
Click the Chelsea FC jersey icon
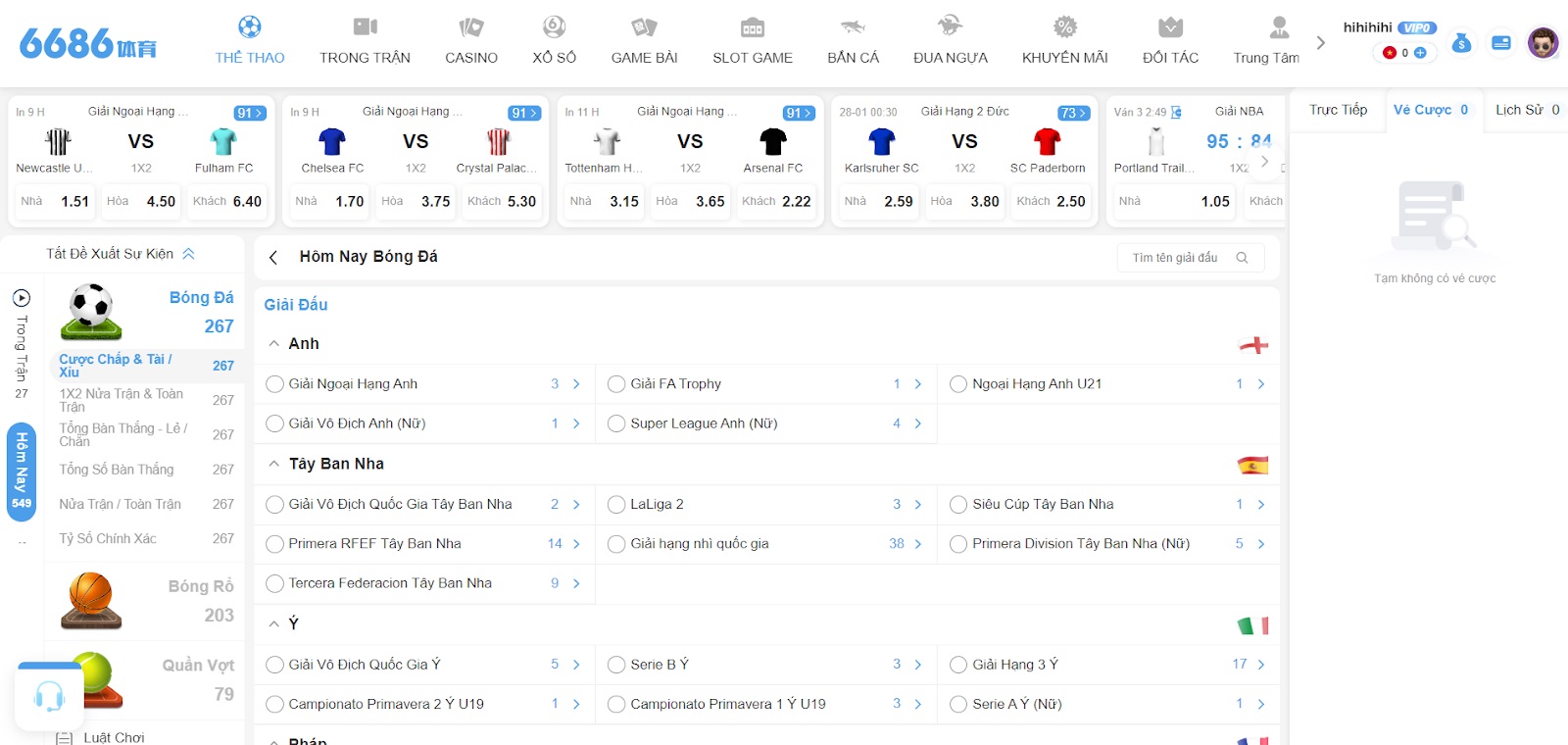tap(332, 142)
